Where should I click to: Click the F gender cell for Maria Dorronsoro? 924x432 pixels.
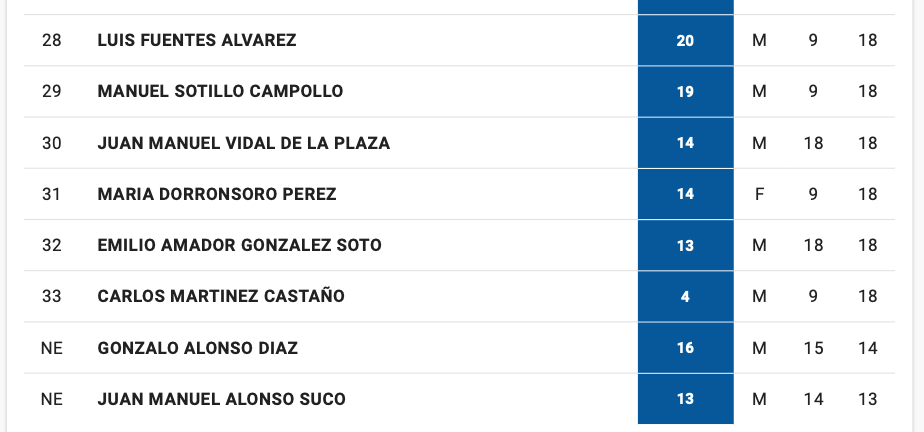pyautogui.click(x=759, y=194)
